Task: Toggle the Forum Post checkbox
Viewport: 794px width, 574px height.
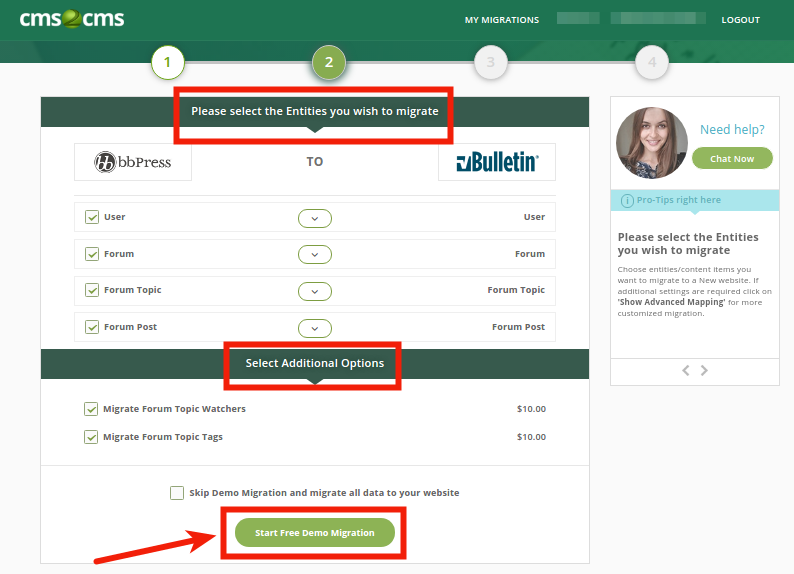Action: (92, 327)
